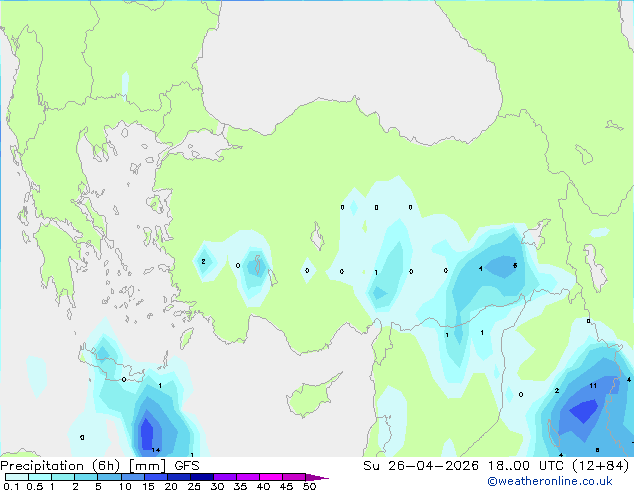Click the above-50 mm legend arrow tip
Viewport: 634px width, 490px height.
pos(317,477)
